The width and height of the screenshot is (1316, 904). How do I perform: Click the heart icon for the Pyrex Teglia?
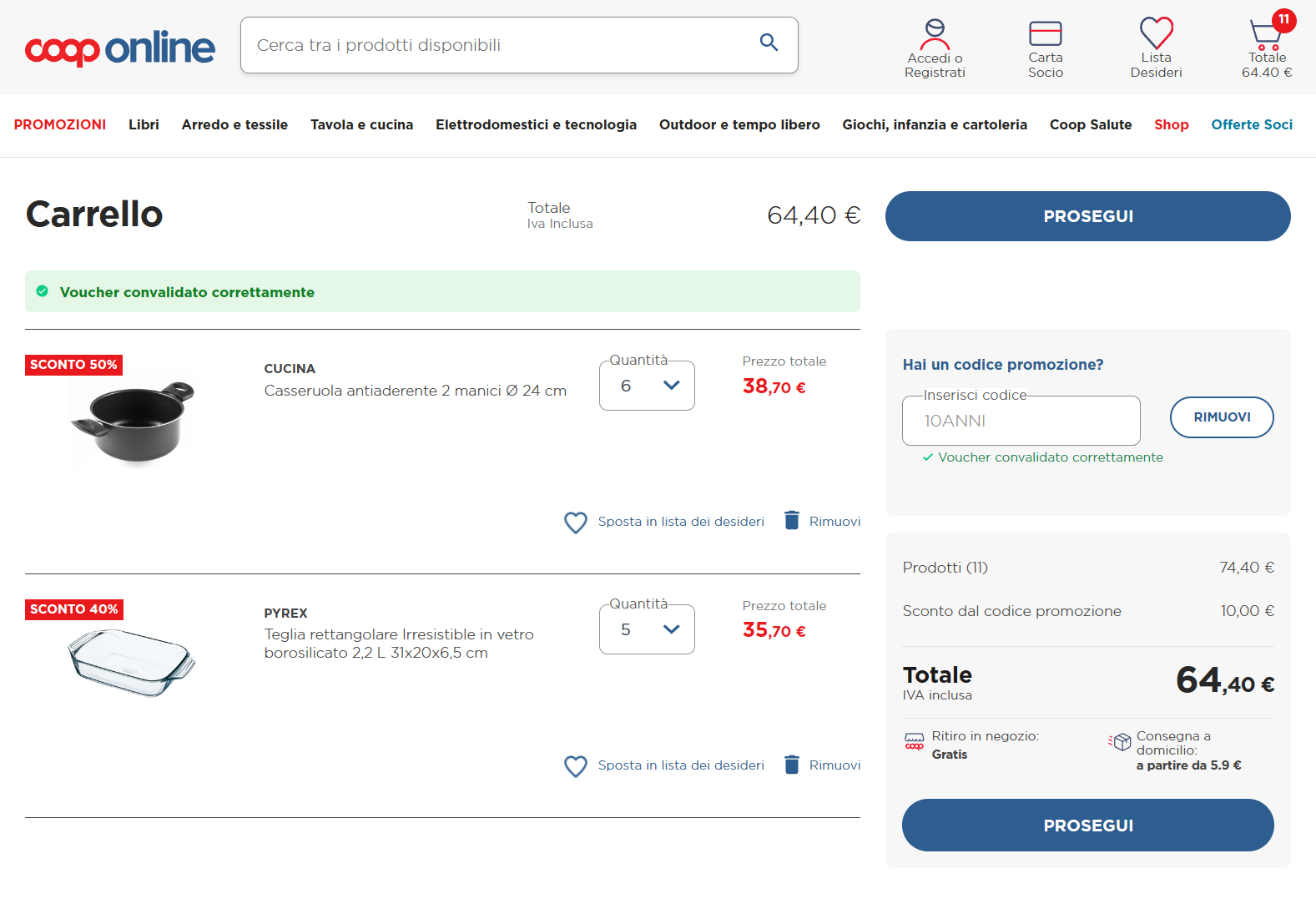pyautogui.click(x=576, y=766)
